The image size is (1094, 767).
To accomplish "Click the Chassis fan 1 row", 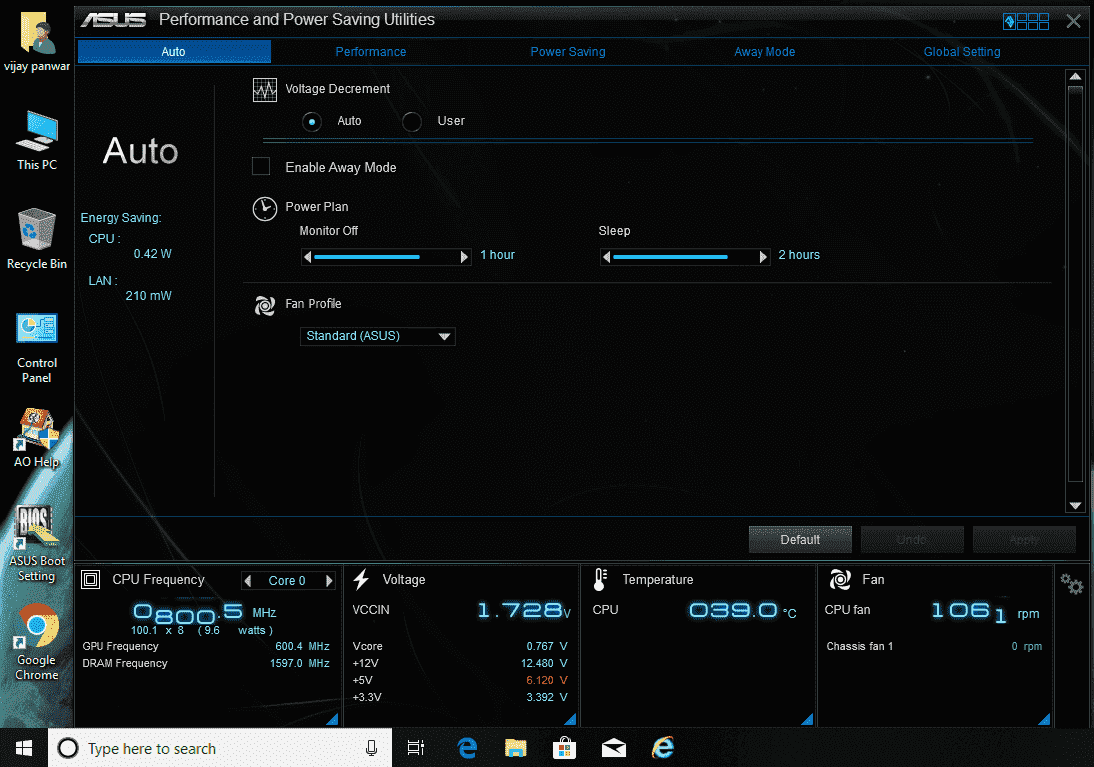I will tap(934, 646).
